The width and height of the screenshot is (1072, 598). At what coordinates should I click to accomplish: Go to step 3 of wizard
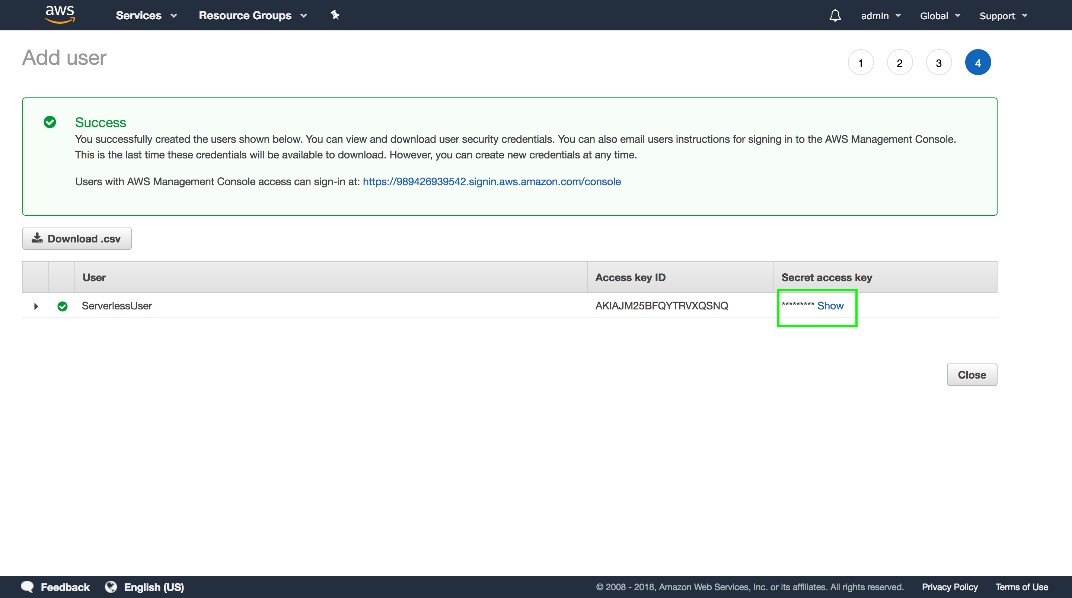tap(938, 63)
